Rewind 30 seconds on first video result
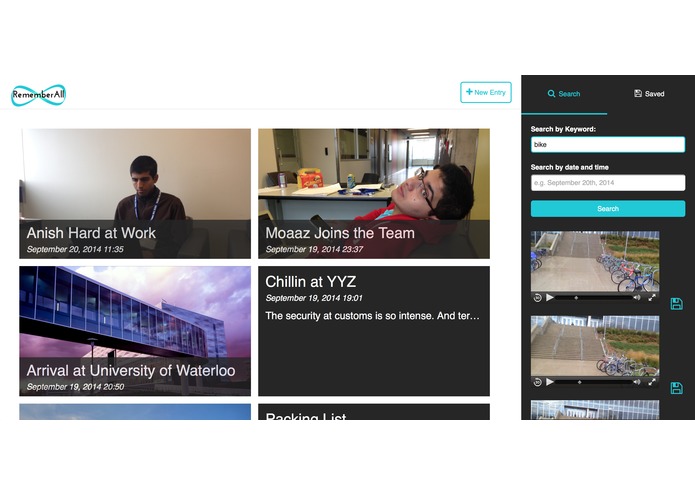 tap(537, 298)
